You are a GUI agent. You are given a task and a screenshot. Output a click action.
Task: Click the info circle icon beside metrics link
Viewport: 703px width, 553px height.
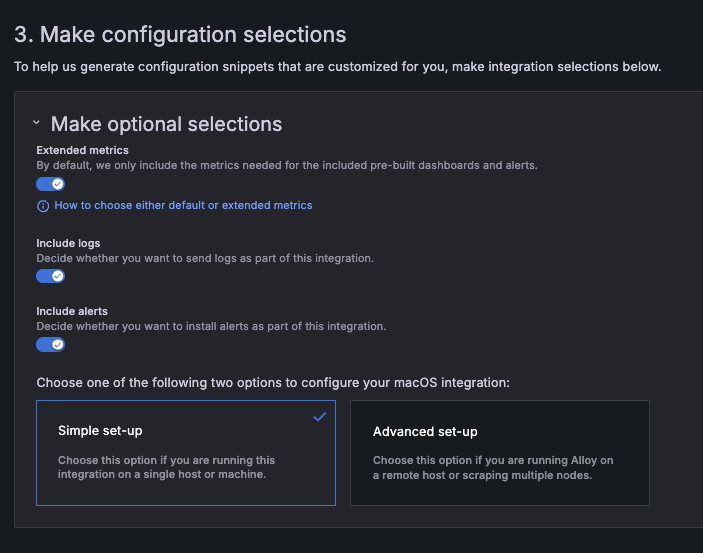tap(43, 206)
